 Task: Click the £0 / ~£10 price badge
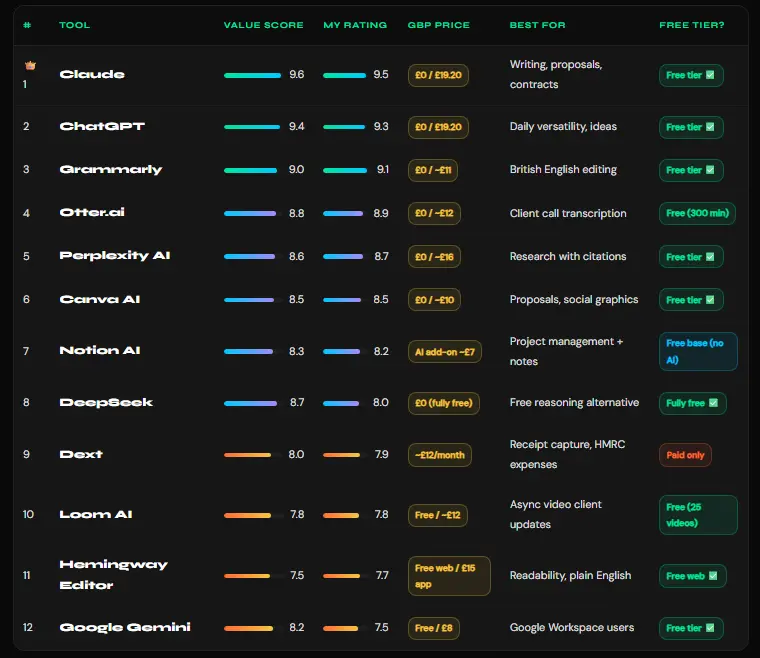coord(434,300)
